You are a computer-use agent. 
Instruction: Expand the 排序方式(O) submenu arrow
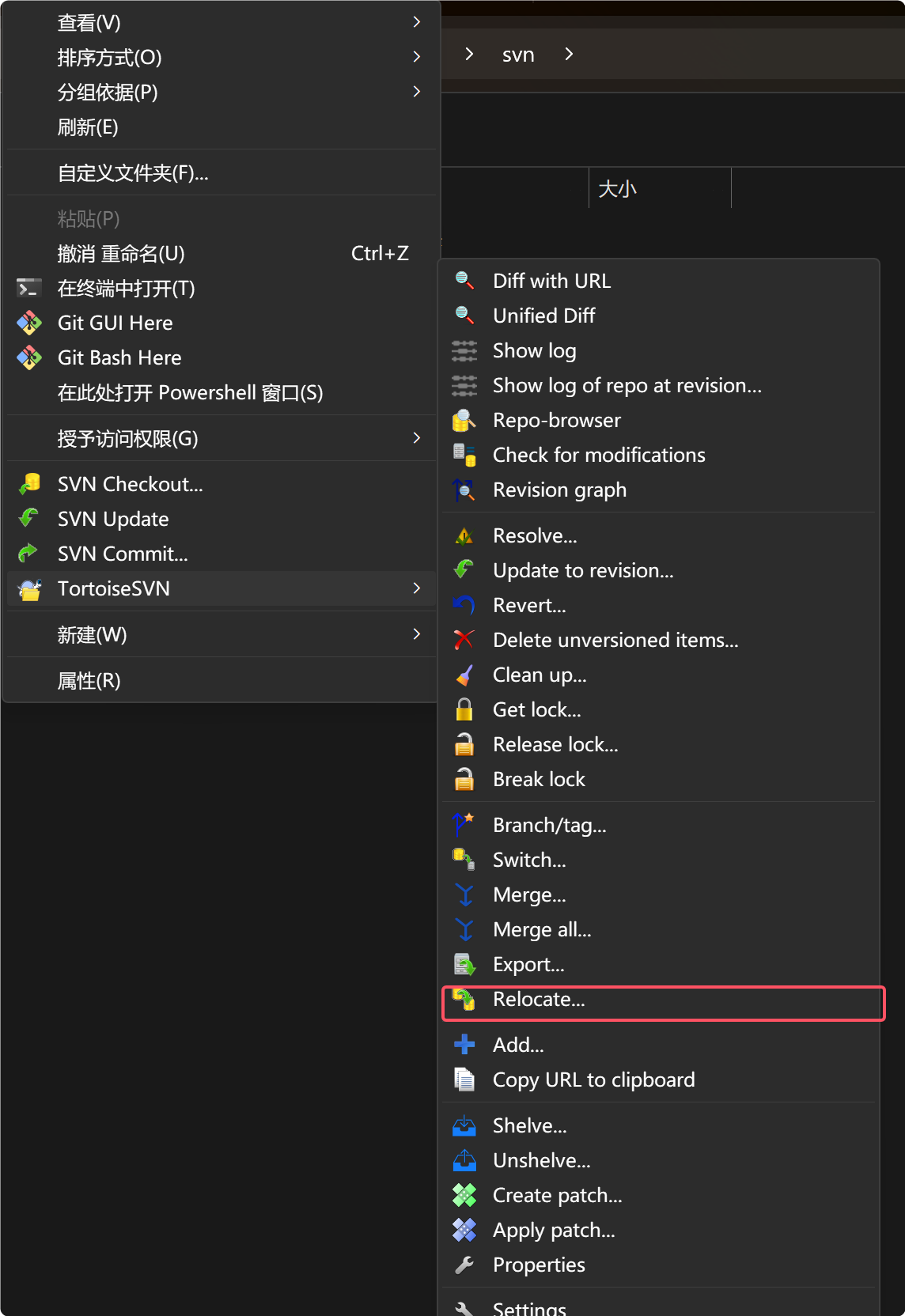pyautogui.click(x=417, y=57)
